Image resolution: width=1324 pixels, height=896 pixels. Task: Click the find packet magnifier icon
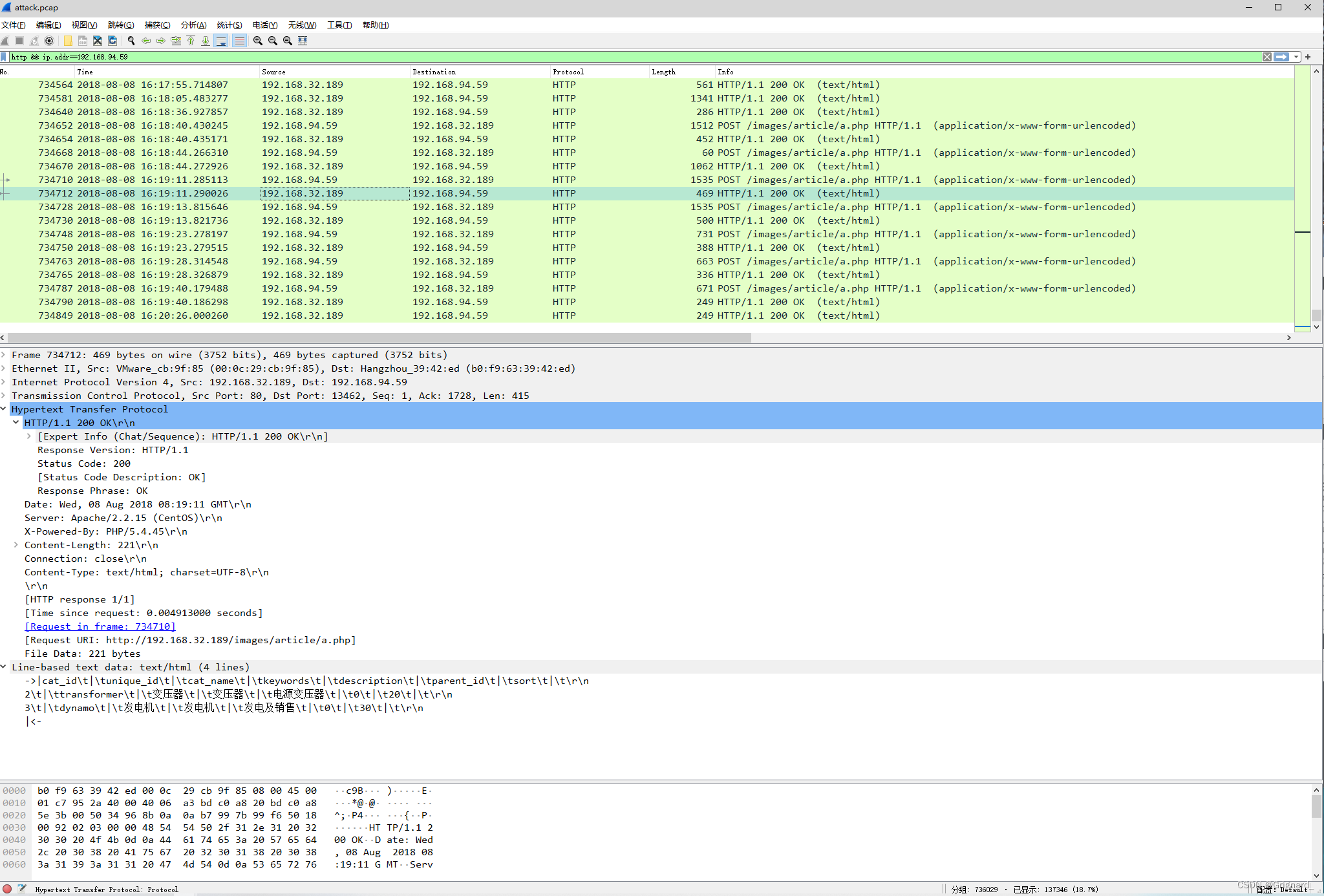131,41
